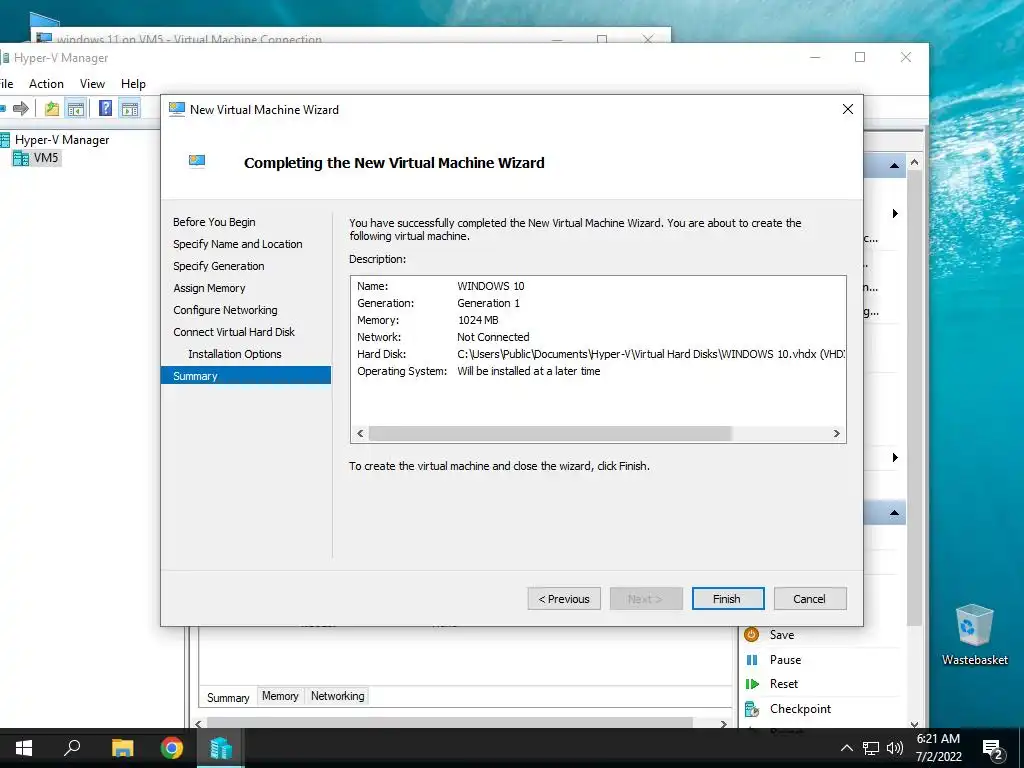Click the Checkpoint icon in Actions pane
This screenshot has height=768, width=1024.
pyautogui.click(x=752, y=709)
